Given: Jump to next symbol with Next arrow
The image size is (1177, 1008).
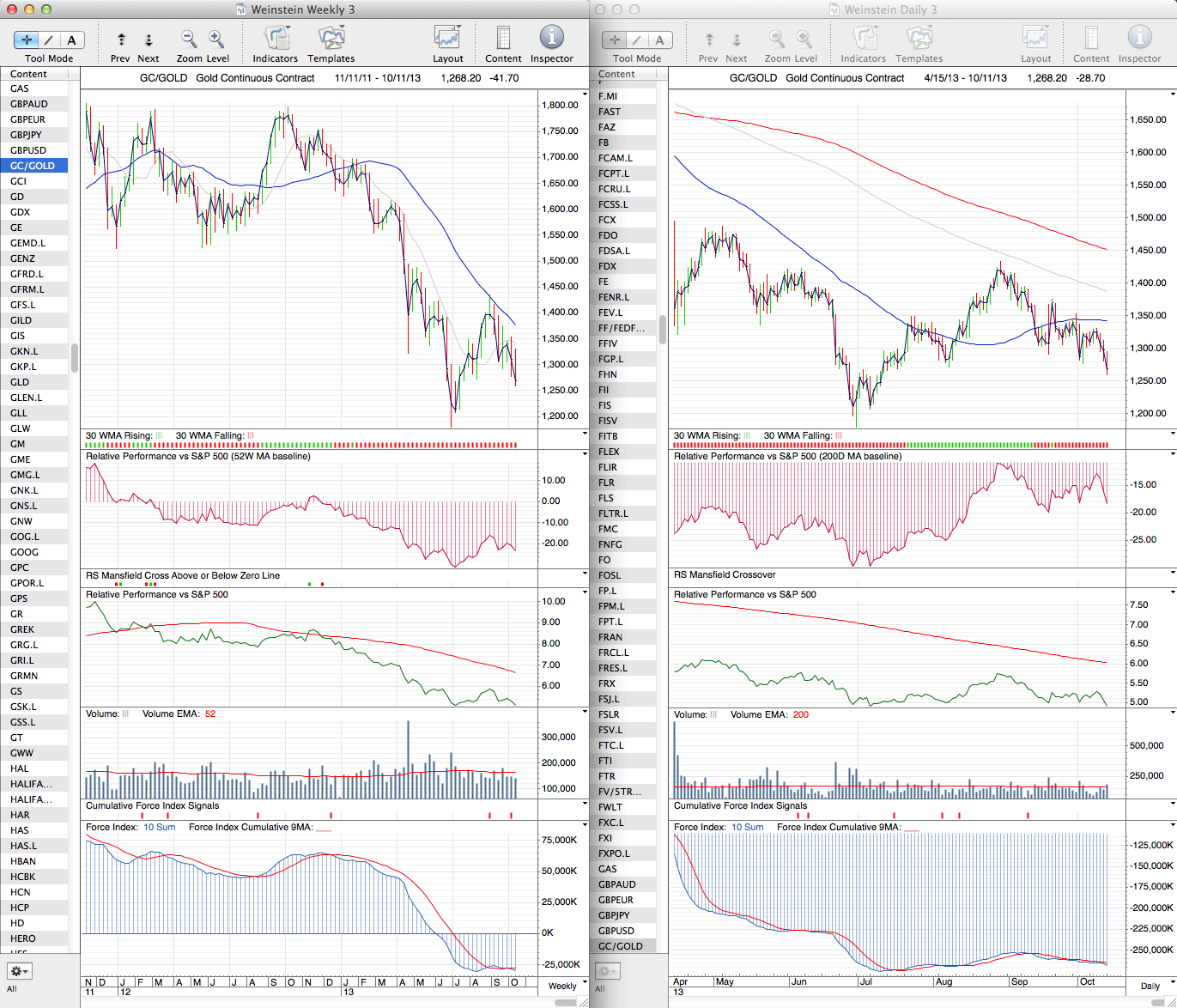Looking at the screenshot, I should point(149,40).
